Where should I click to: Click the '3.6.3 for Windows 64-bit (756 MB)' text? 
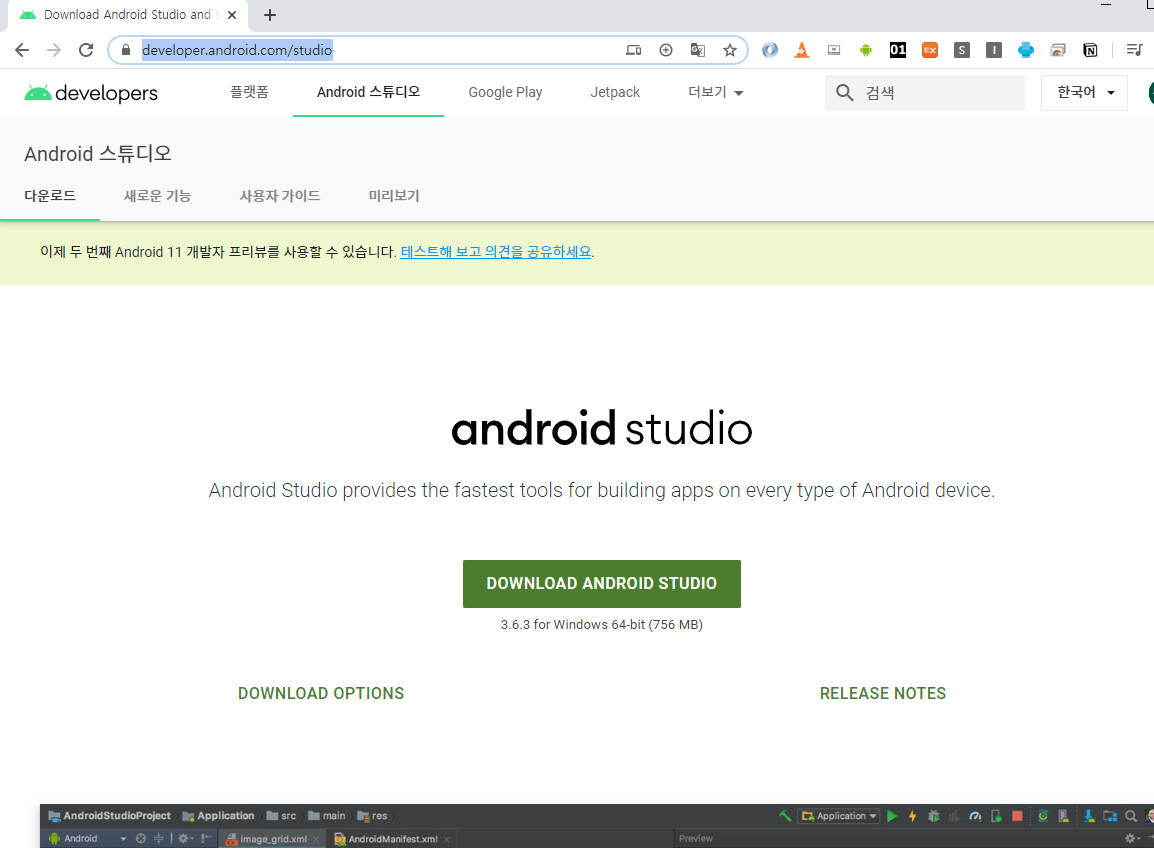[x=601, y=624]
